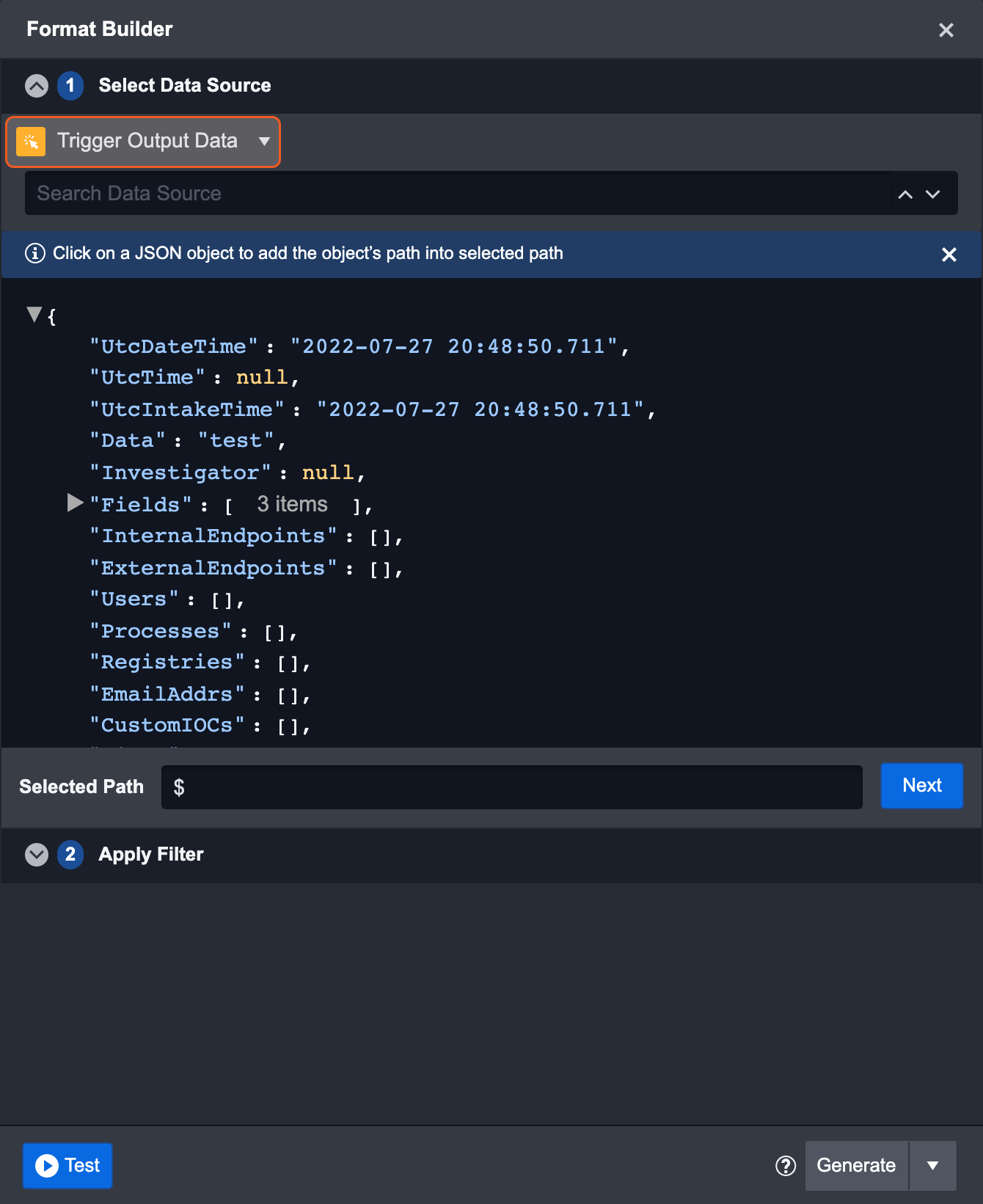Select the UtcDateTime JSON key
This screenshot has width=983, height=1204.
[174, 347]
